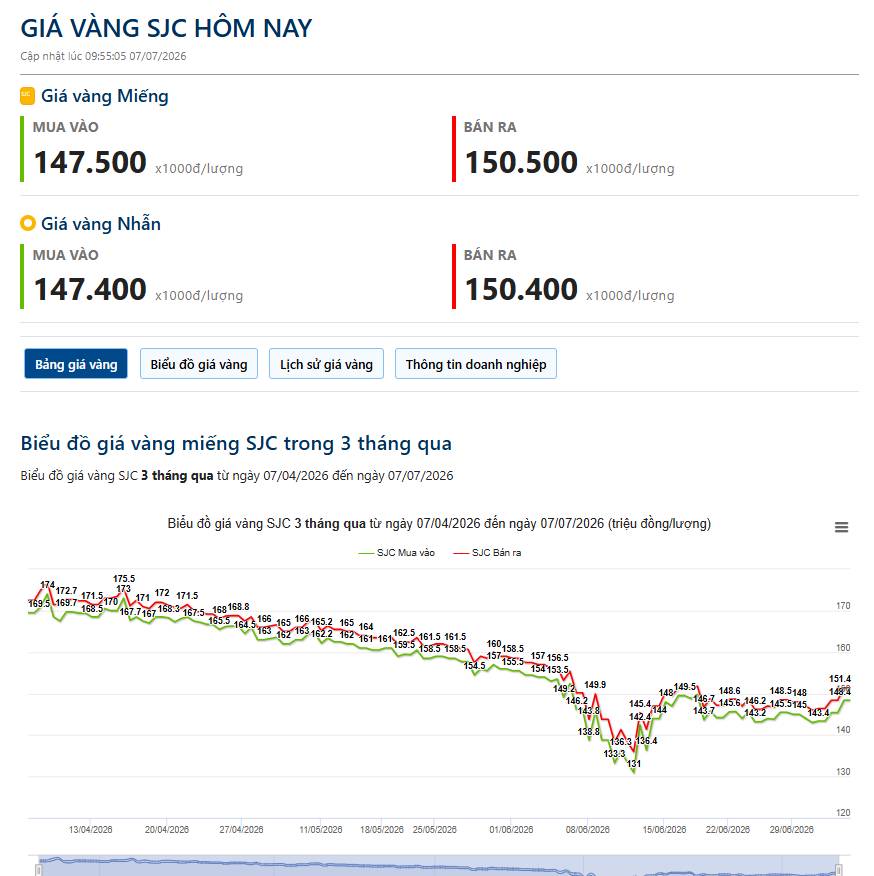
Task: Toggle SJC Bán ra series in legend
Action: pyautogui.click(x=487, y=553)
